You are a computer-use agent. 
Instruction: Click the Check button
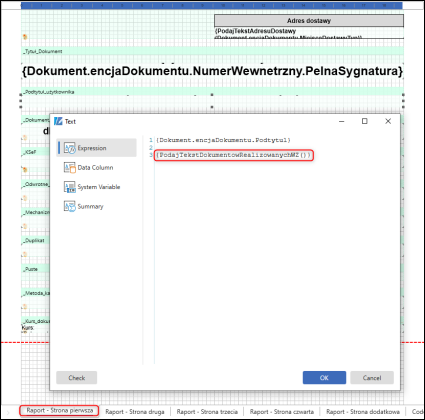click(77, 378)
